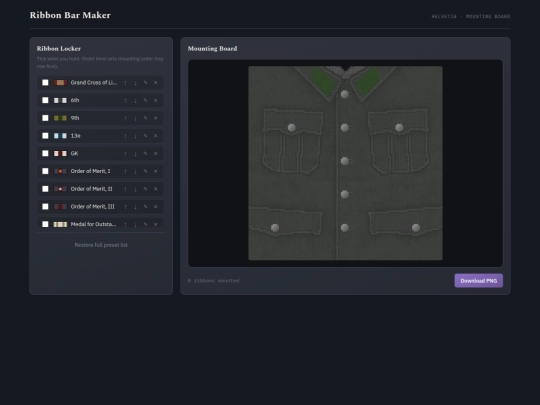Viewport: 540px width, 405px height.
Task: Move the 13e ribbon down
Action: [135, 136]
